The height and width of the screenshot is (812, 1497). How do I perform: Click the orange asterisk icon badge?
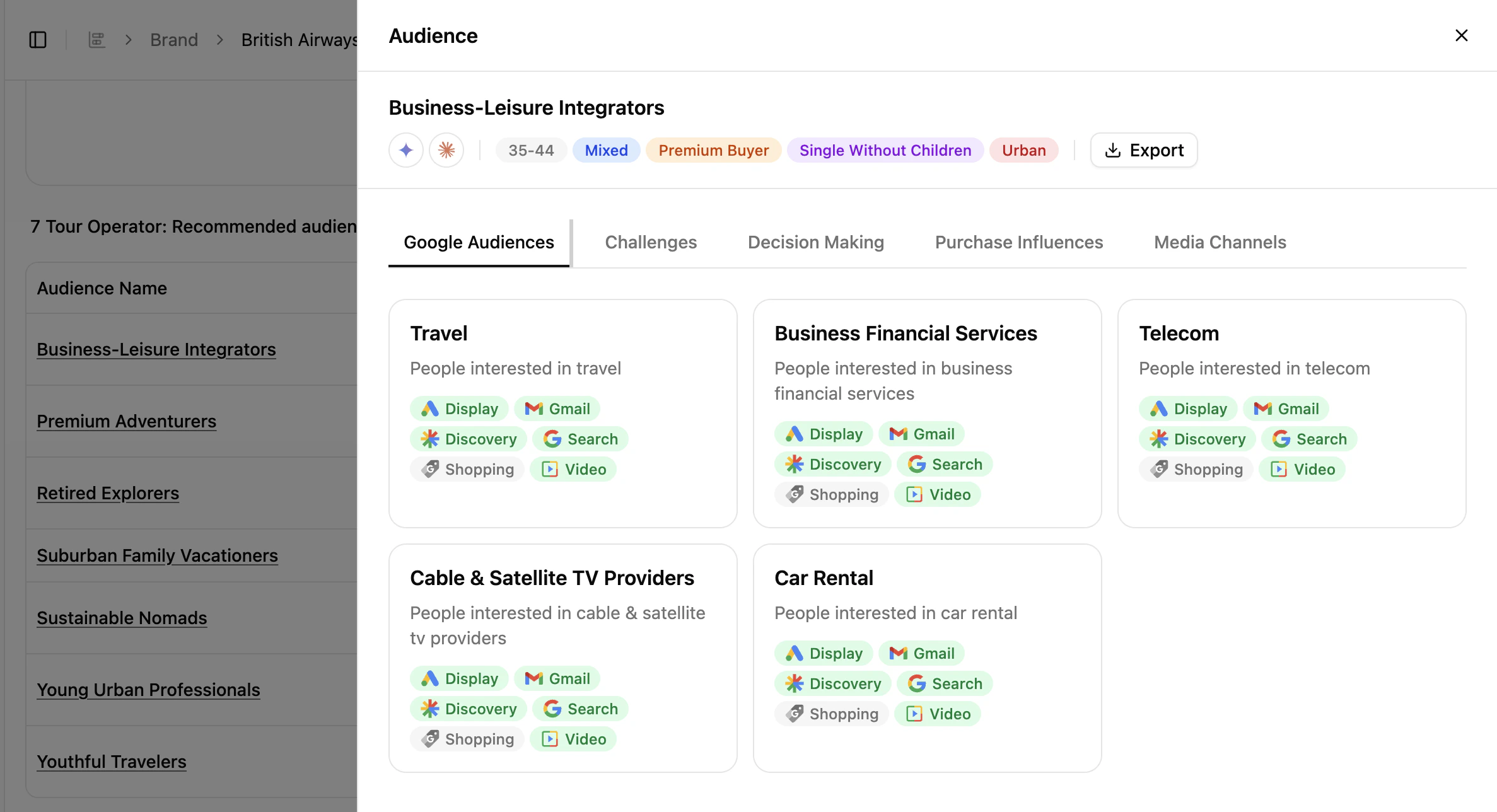tap(446, 150)
